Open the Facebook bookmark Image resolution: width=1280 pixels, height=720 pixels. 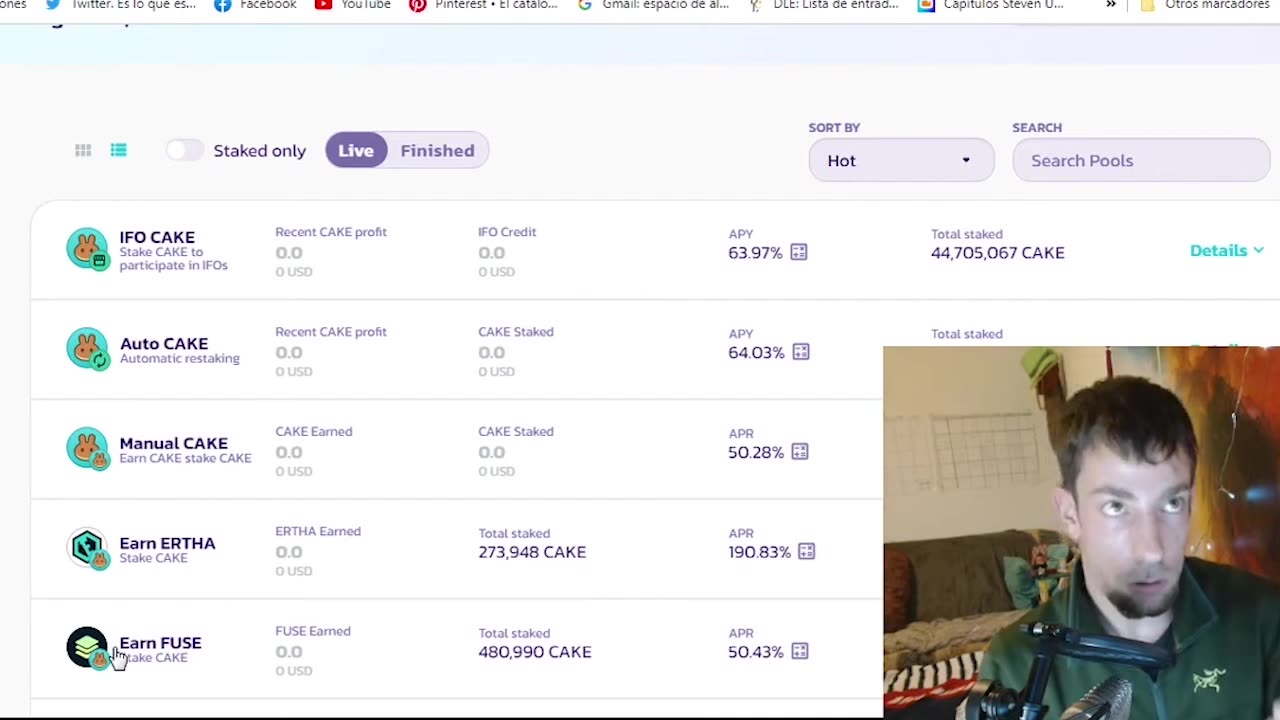coord(256,5)
